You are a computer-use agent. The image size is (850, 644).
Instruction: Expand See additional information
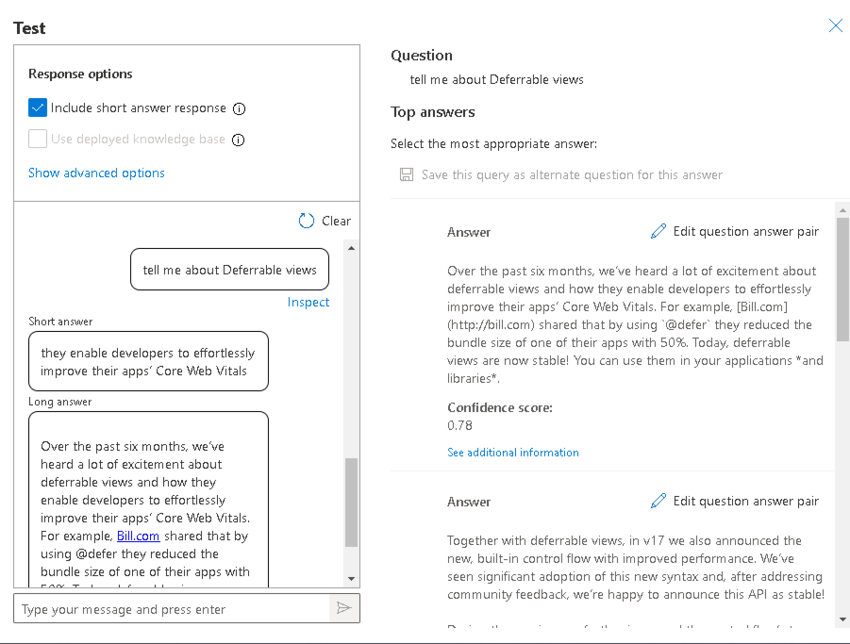pos(513,452)
